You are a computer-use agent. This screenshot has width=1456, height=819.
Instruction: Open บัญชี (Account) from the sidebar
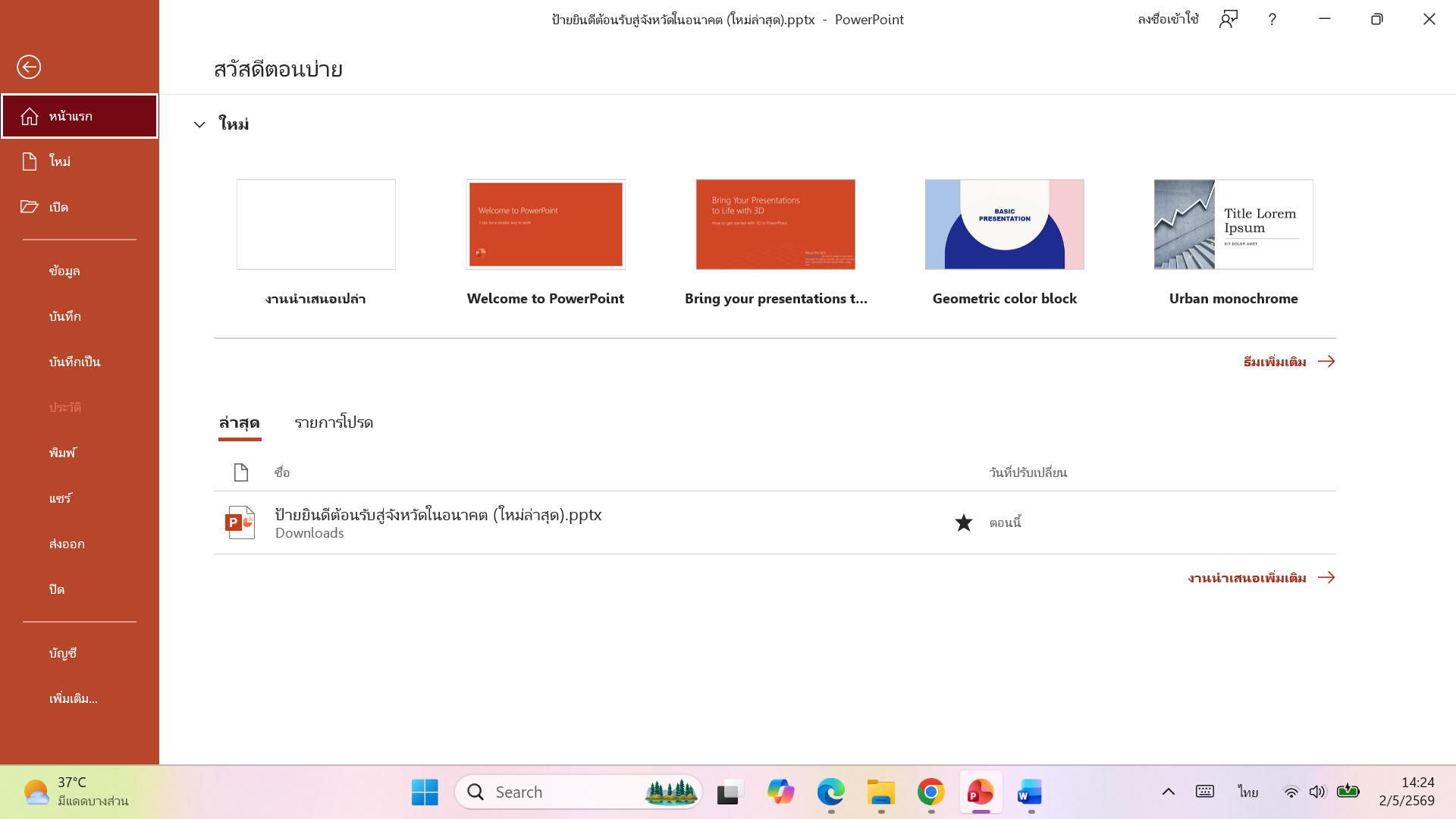pyautogui.click(x=80, y=653)
